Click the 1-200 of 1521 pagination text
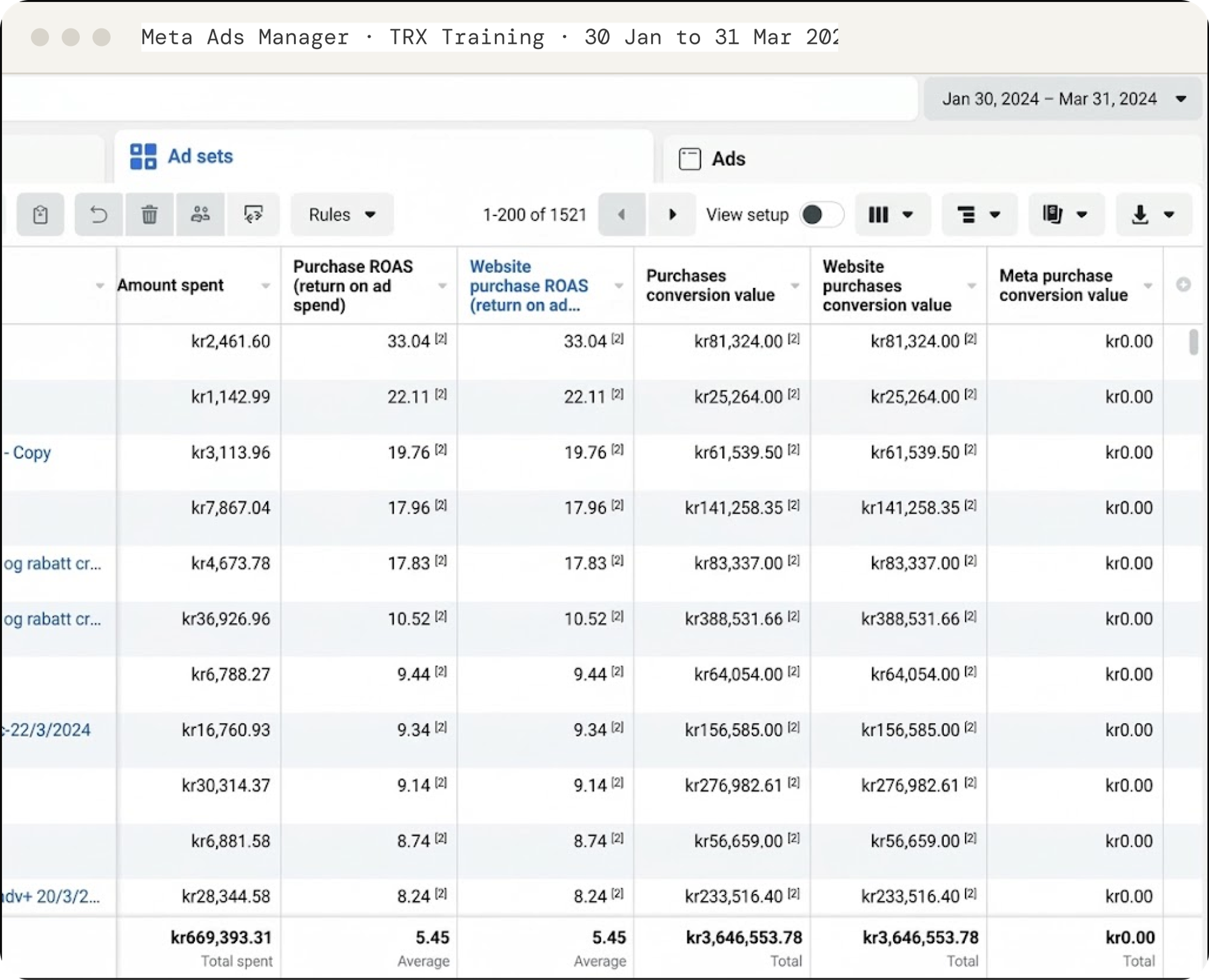This screenshot has height=980, width=1209. (535, 215)
